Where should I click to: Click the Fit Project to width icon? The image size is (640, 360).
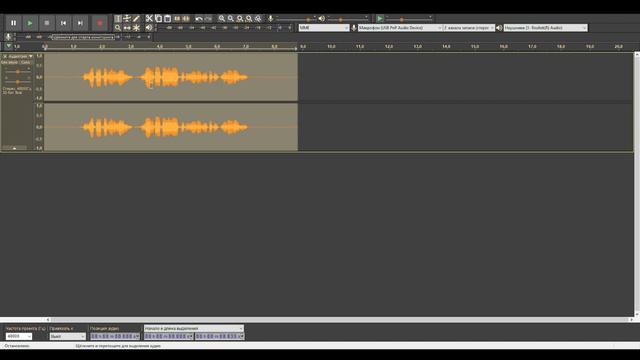tap(249, 18)
